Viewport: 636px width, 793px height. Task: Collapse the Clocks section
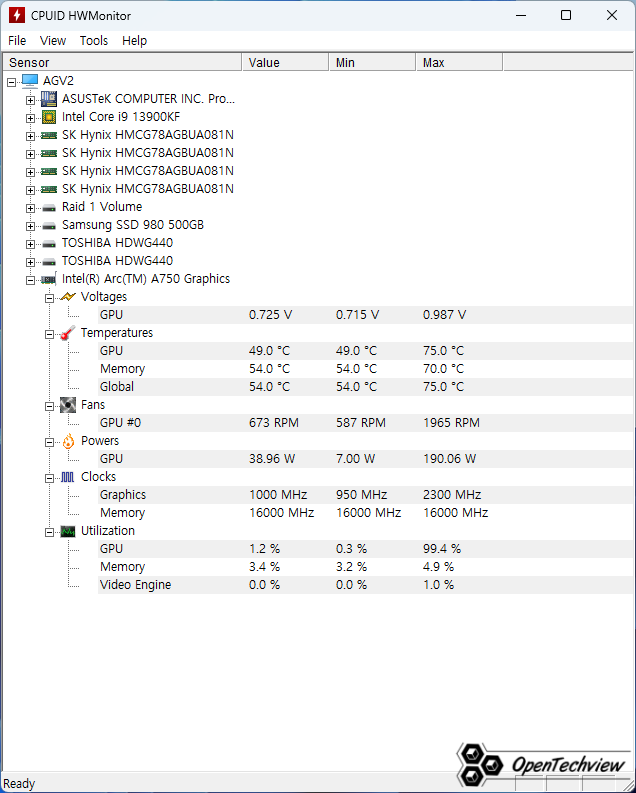[49, 478]
